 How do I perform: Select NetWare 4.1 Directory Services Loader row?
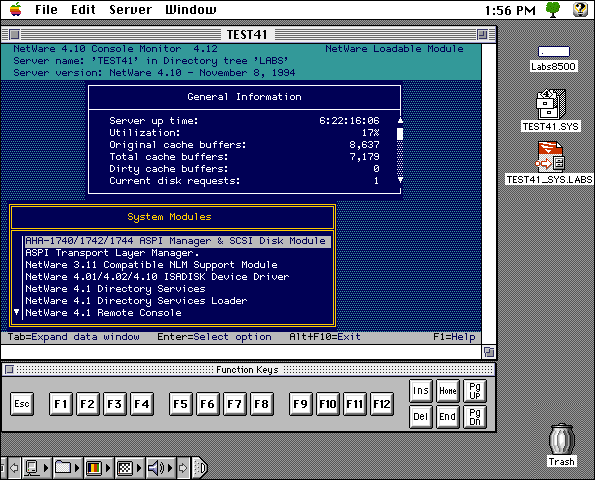[x=178, y=301]
